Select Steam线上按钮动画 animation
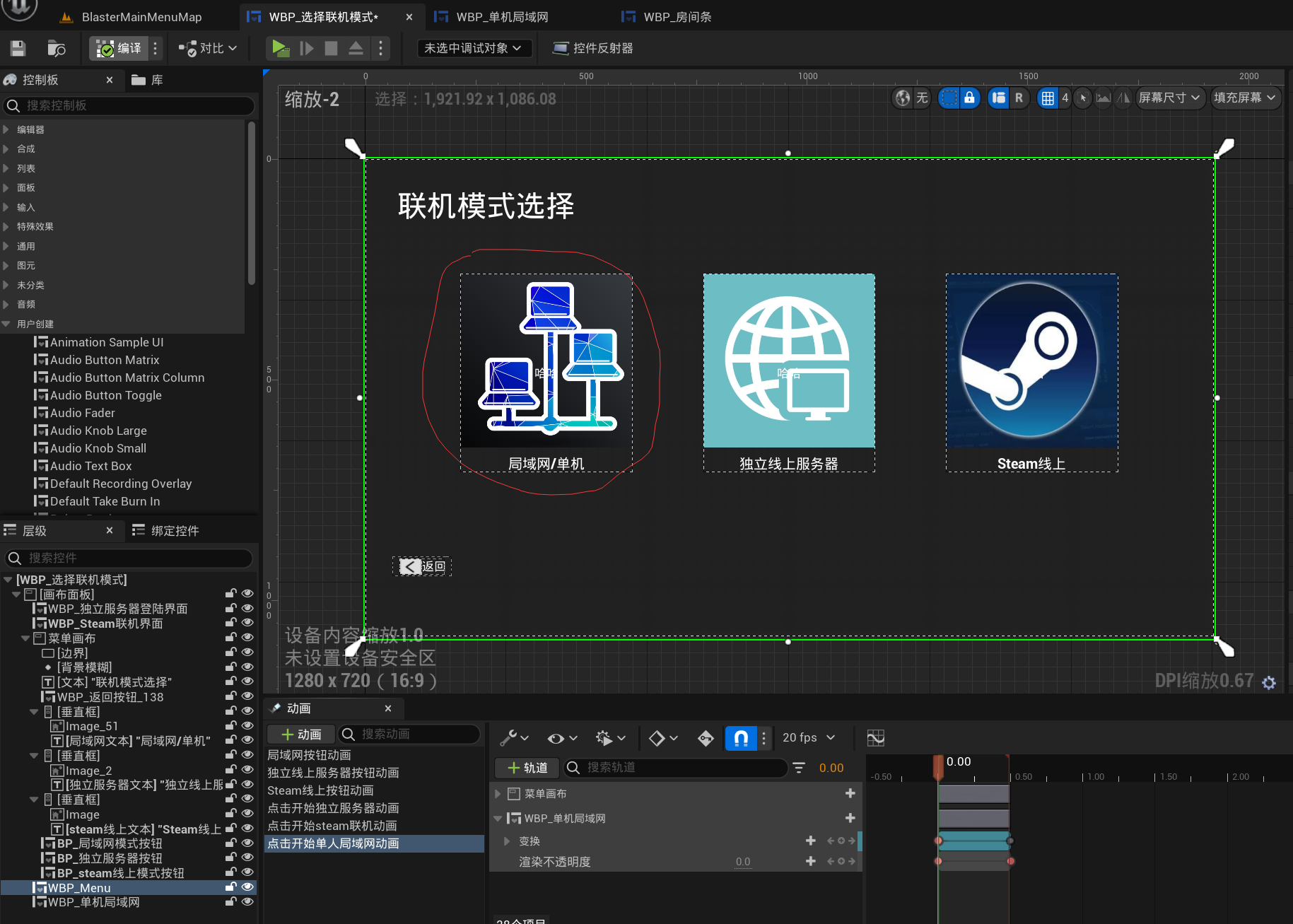Screen dimensions: 1293x924 click(x=320, y=790)
